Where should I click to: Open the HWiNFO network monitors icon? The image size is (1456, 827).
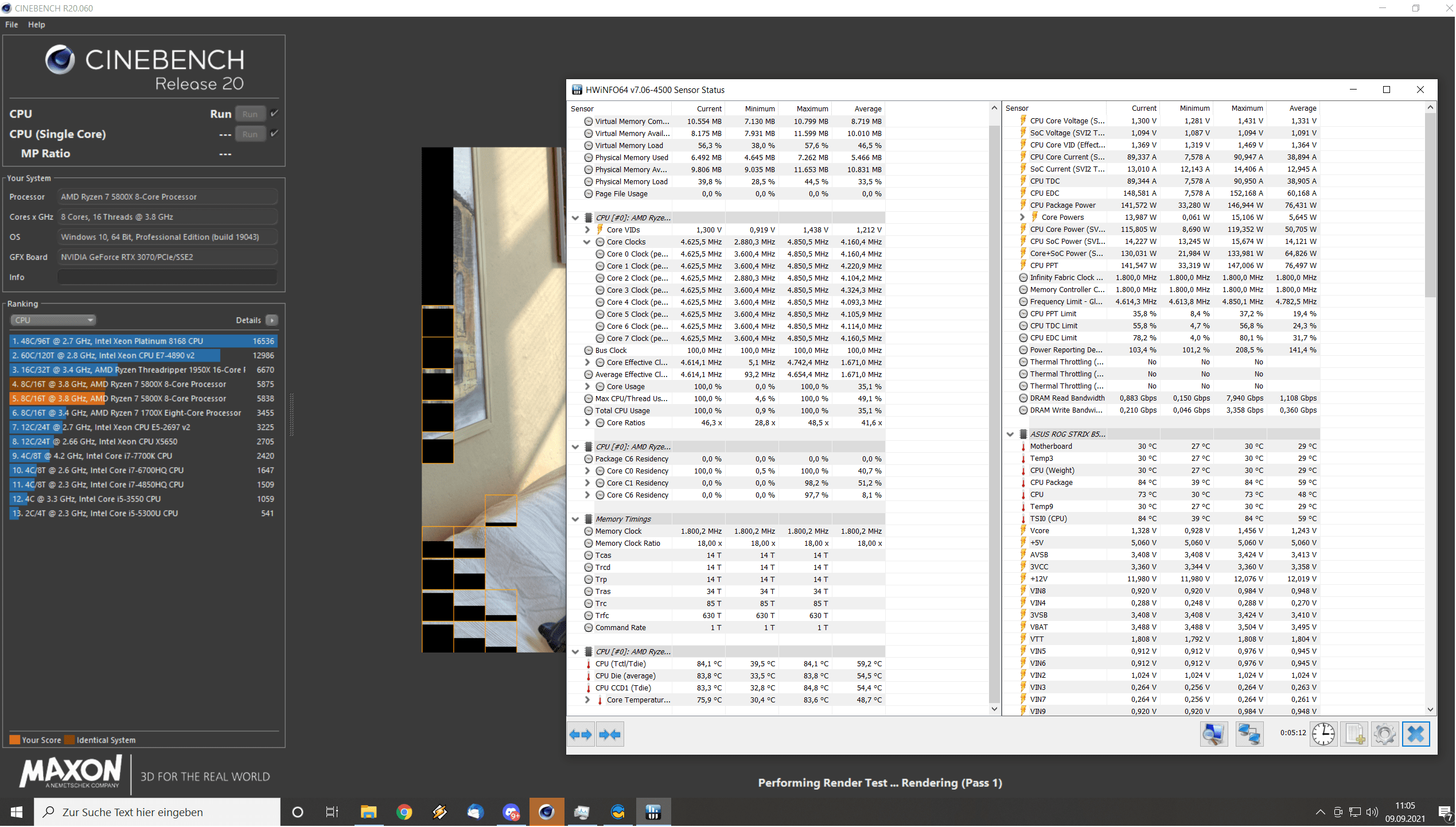[1249, 734]
